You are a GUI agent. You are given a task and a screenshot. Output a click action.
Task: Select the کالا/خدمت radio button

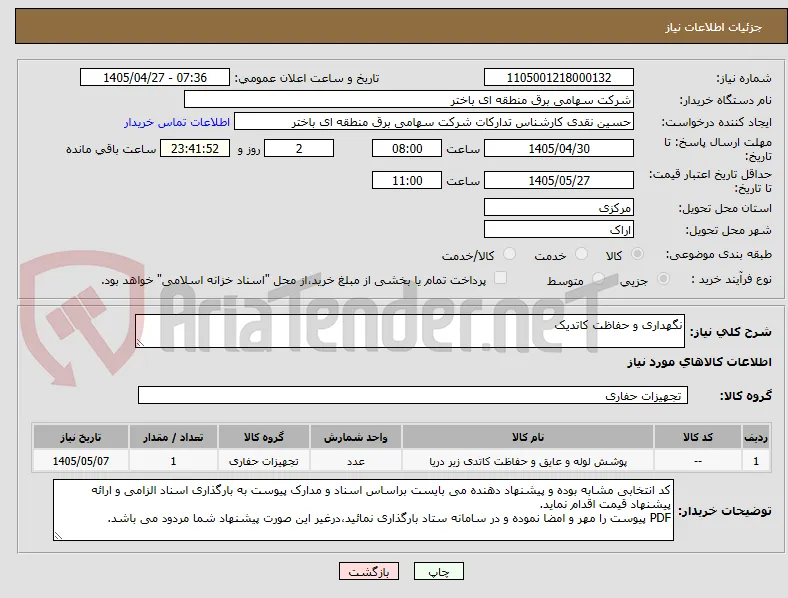(x=510, y=254)
